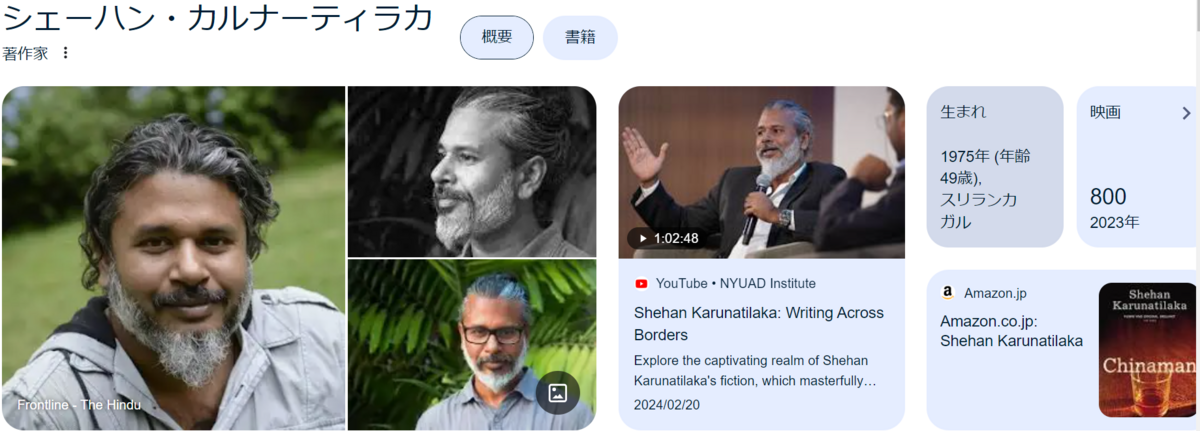
Task: Click the Amazon.jp source label
Action: [x=995, y=293]
